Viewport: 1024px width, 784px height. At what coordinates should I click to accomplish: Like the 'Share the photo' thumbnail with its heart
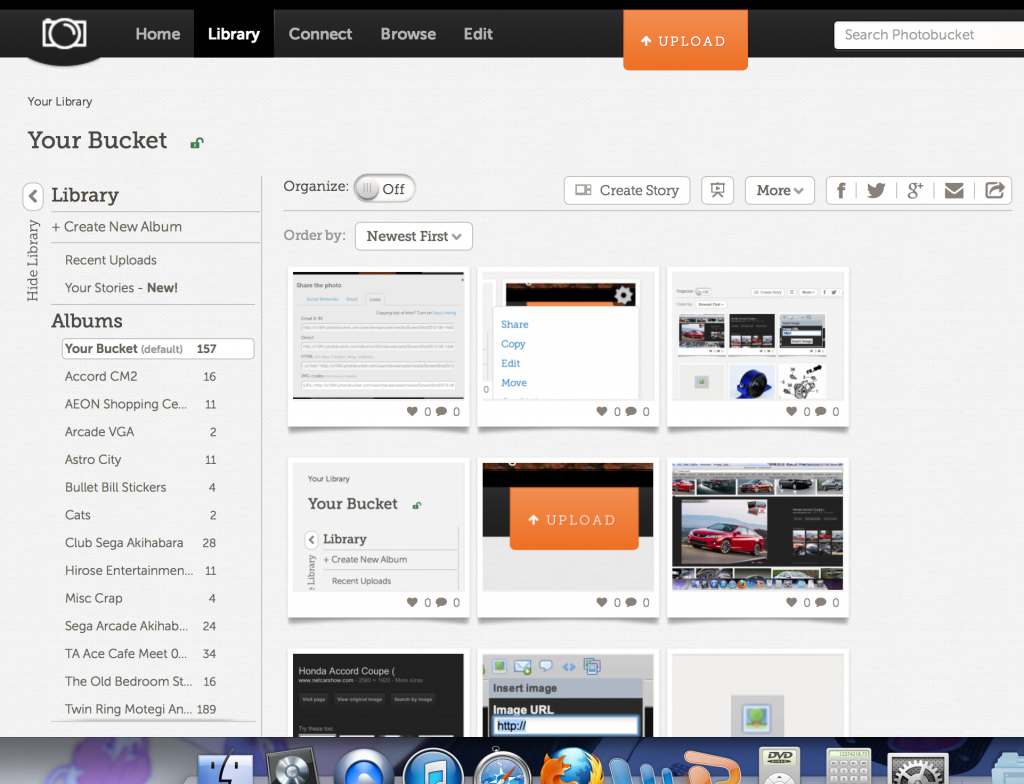pos(412,412)
